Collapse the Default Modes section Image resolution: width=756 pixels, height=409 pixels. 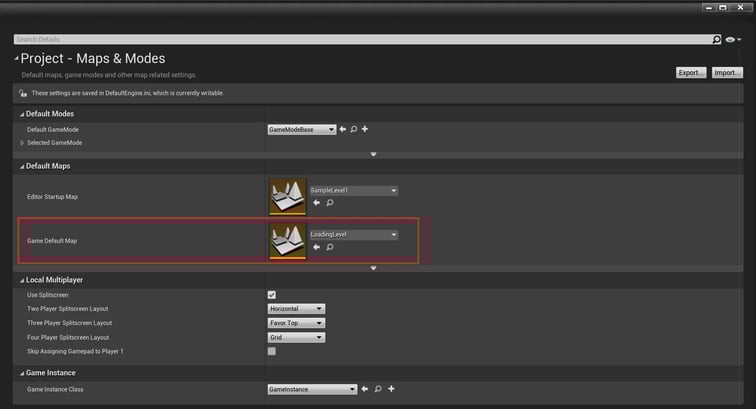tap(22, 114)
